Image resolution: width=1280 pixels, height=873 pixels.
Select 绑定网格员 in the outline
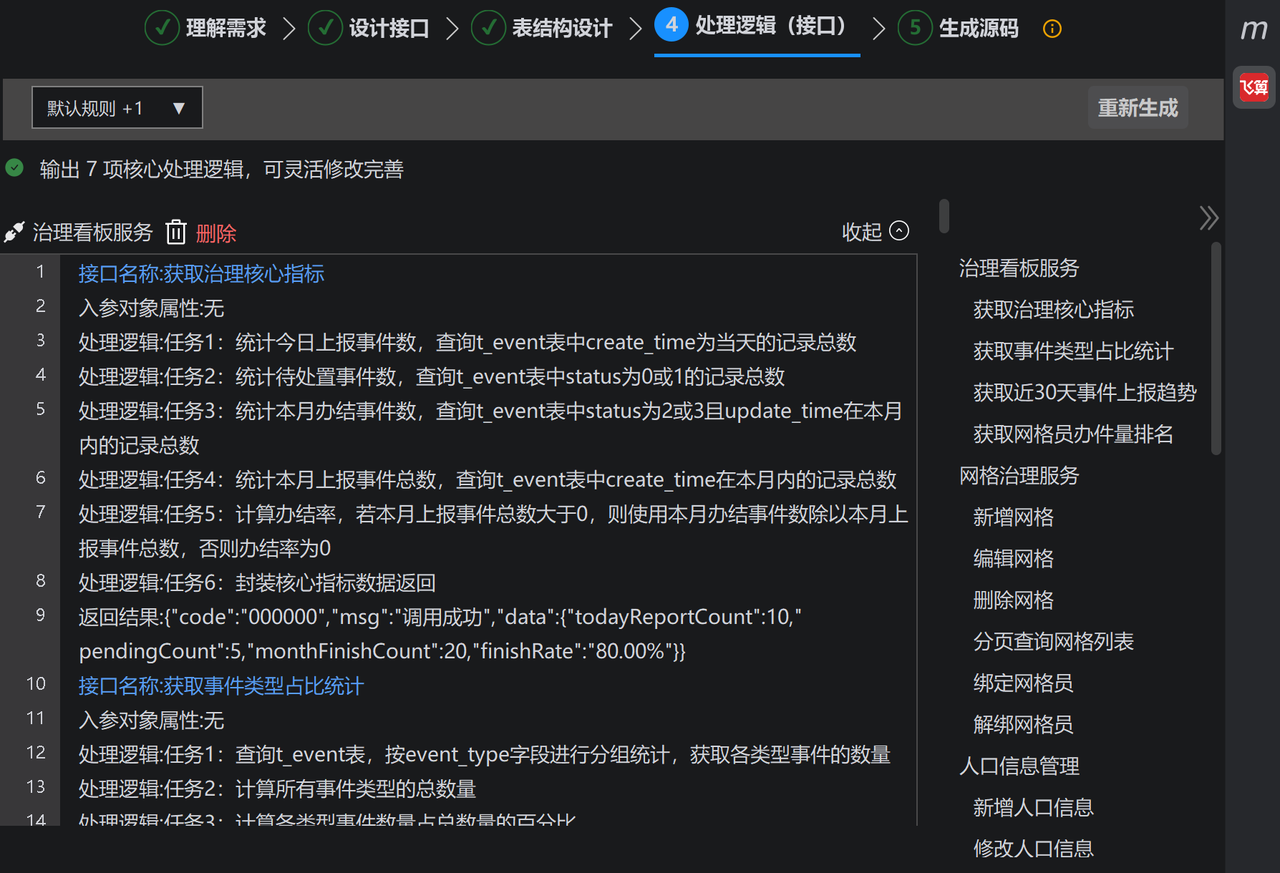coord(1024,684)
